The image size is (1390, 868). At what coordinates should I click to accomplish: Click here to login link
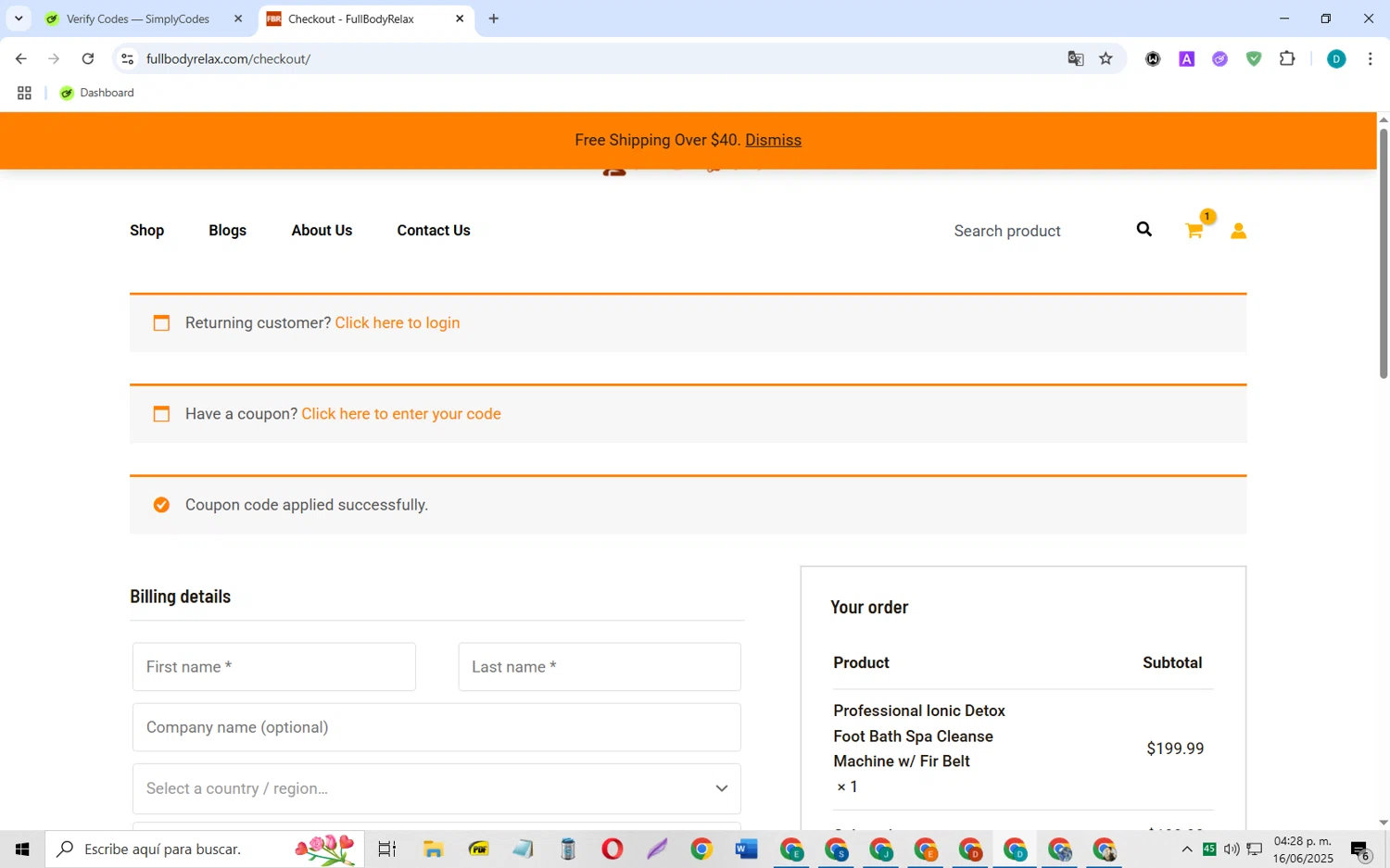click(397, 322)
